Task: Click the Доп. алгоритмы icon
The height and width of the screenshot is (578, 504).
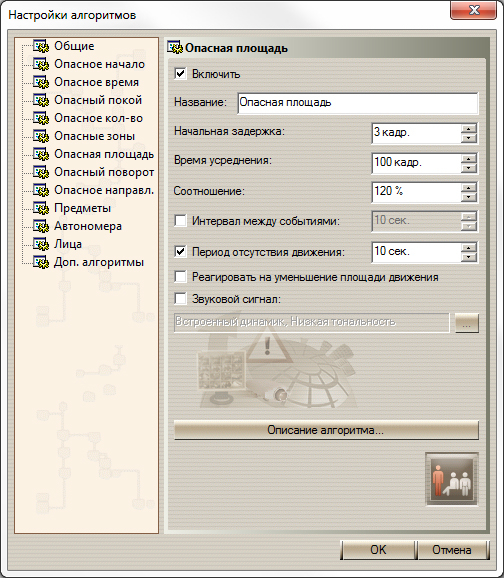Action: tap(41, 262)
